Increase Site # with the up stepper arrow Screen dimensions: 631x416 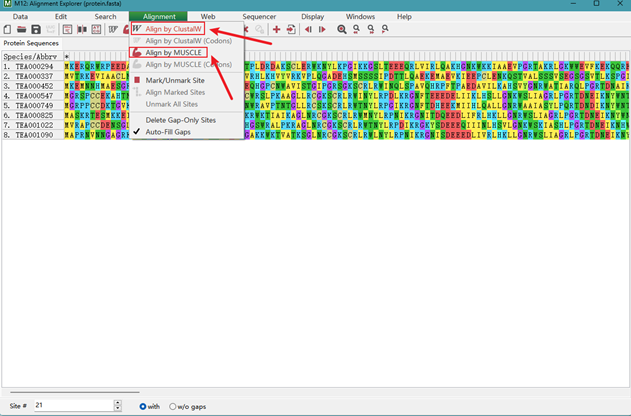(x=118, y=402)
